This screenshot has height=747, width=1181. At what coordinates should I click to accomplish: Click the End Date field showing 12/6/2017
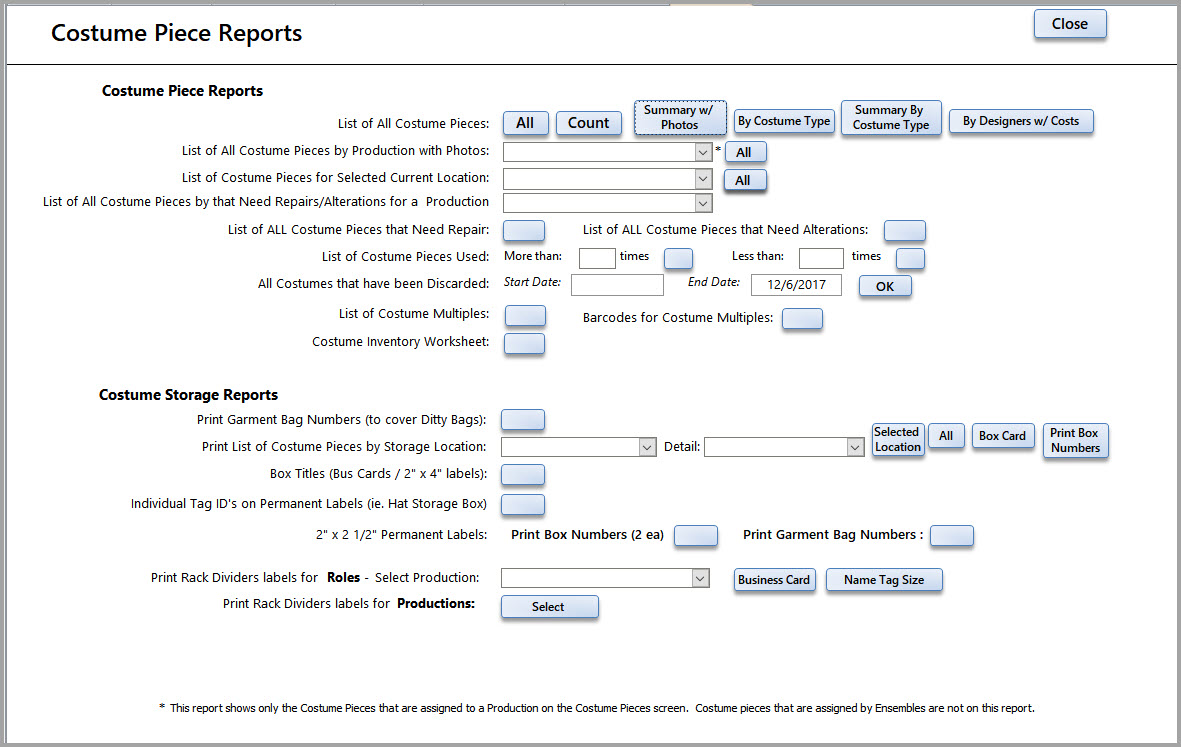[x=796, y=285]
